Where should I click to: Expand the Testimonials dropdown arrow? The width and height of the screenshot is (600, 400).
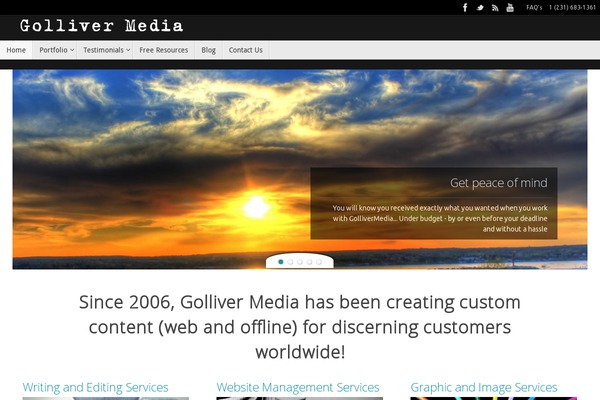click(x=128, y=50)
